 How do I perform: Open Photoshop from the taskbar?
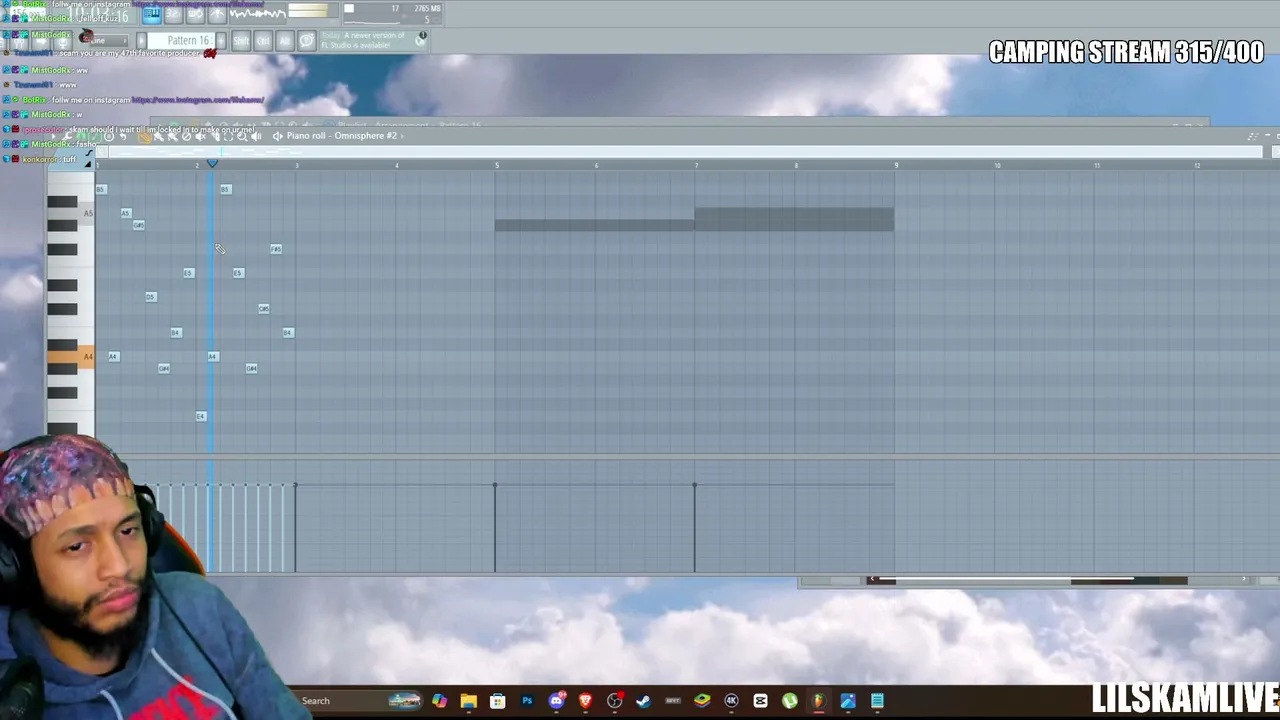coord(527,701)
